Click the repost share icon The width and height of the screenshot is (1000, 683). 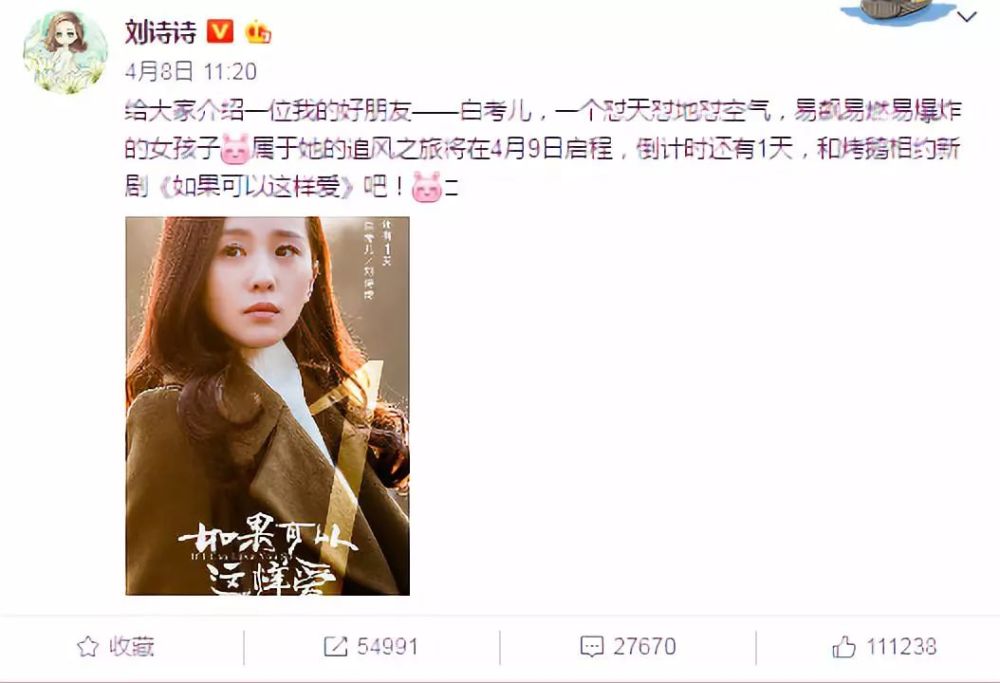(335, 647)
